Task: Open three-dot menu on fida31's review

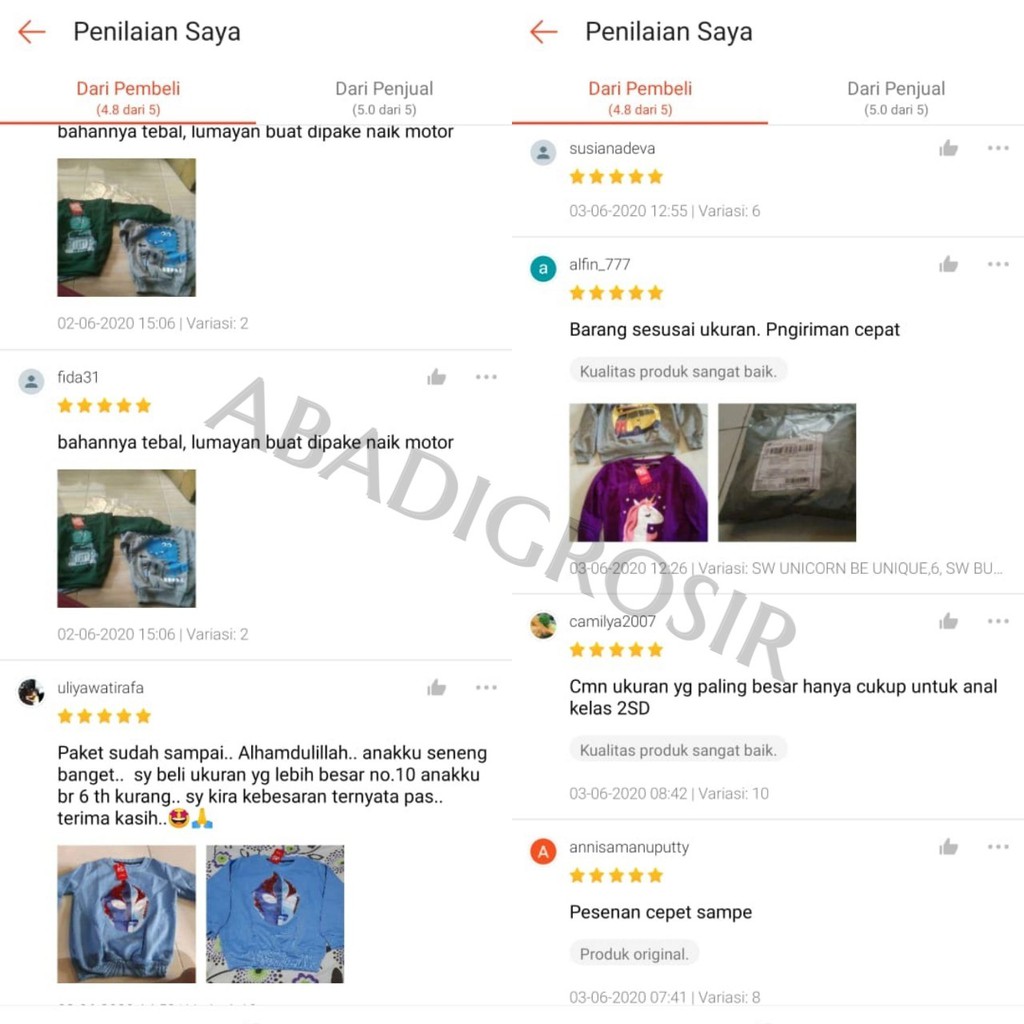Action: 486,377
